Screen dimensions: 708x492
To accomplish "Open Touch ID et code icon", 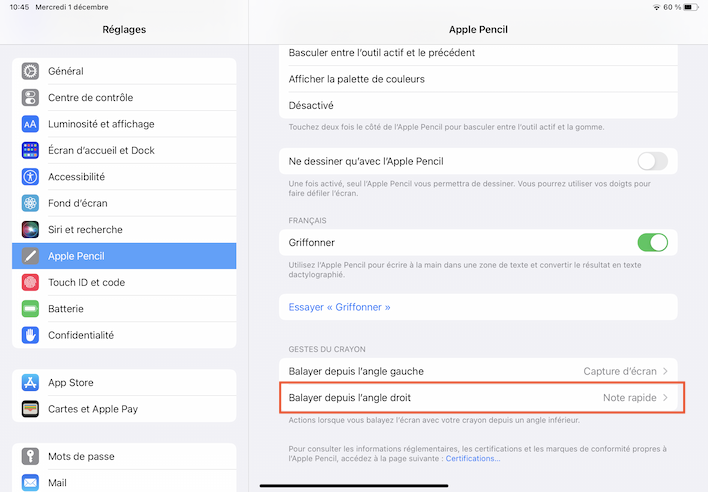I will pyautogui.click(x=30, y=283).
